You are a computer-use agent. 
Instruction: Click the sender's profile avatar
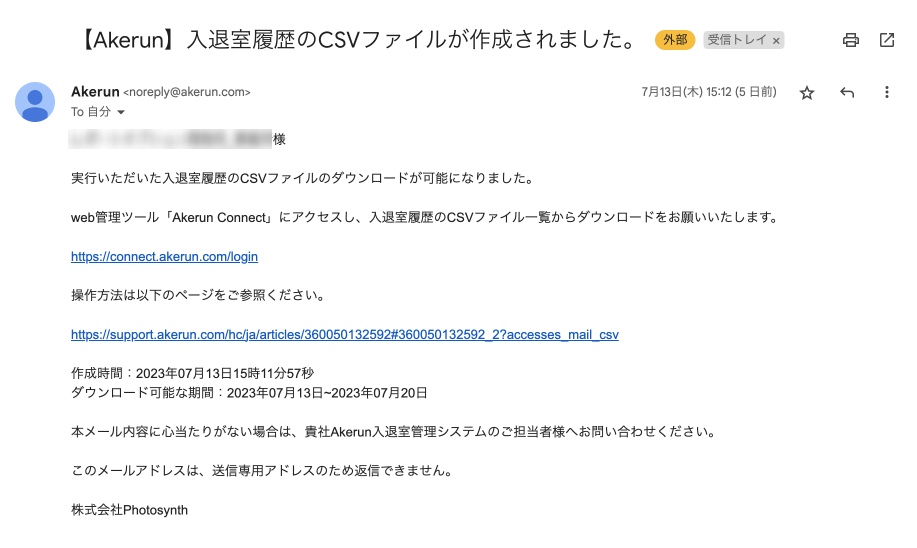point(35,101)
